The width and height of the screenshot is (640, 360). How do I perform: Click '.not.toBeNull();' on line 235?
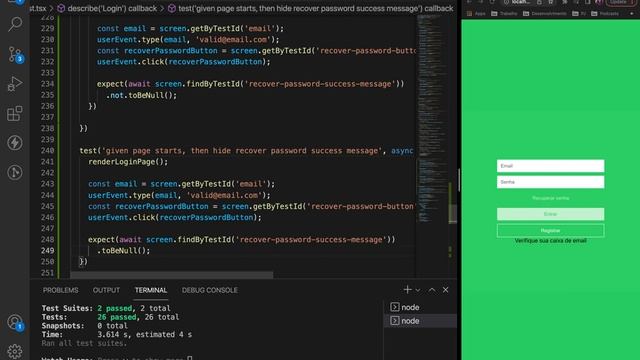click(142, 95)
